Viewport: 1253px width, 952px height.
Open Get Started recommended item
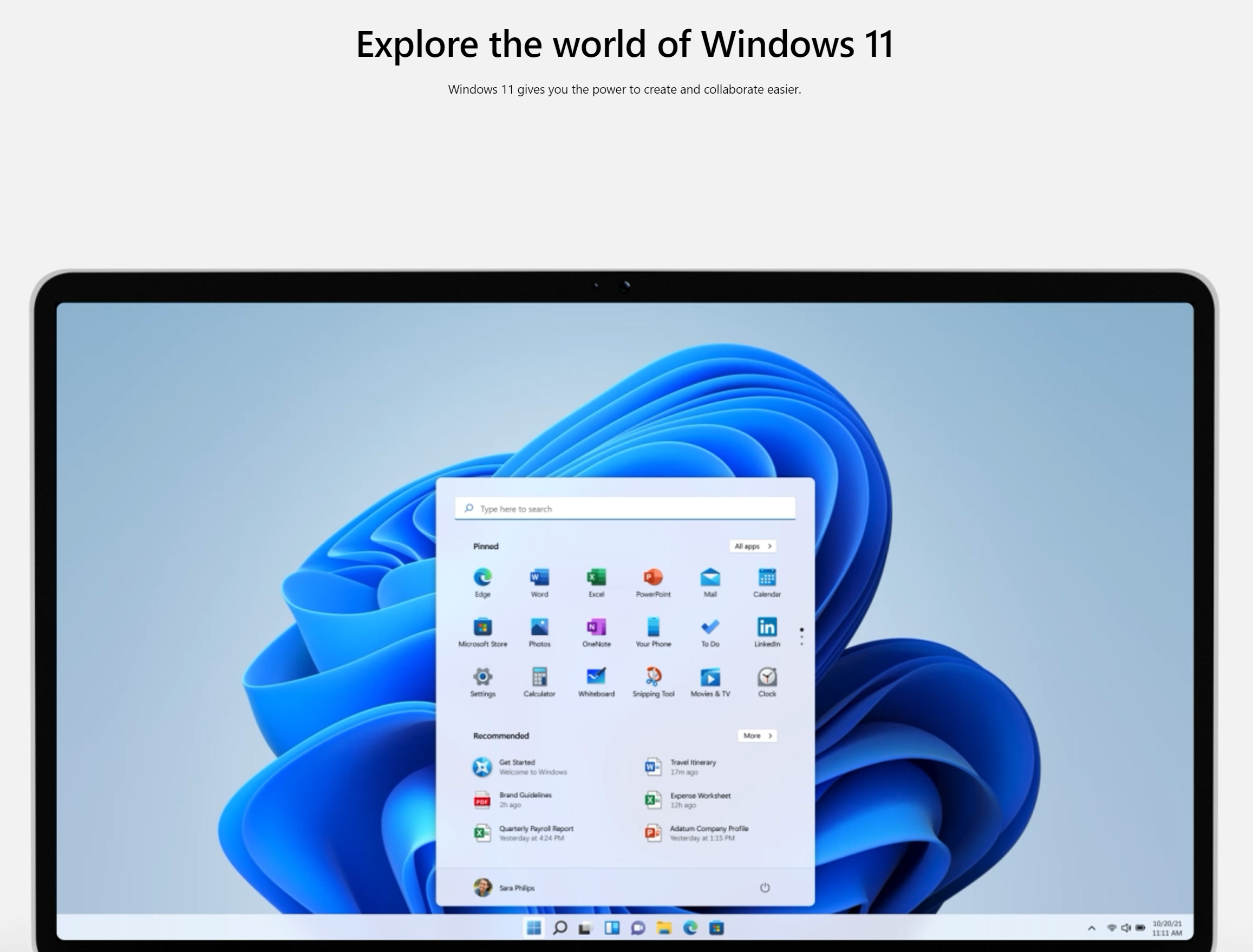pyautogui.click(x=520, y=767)
